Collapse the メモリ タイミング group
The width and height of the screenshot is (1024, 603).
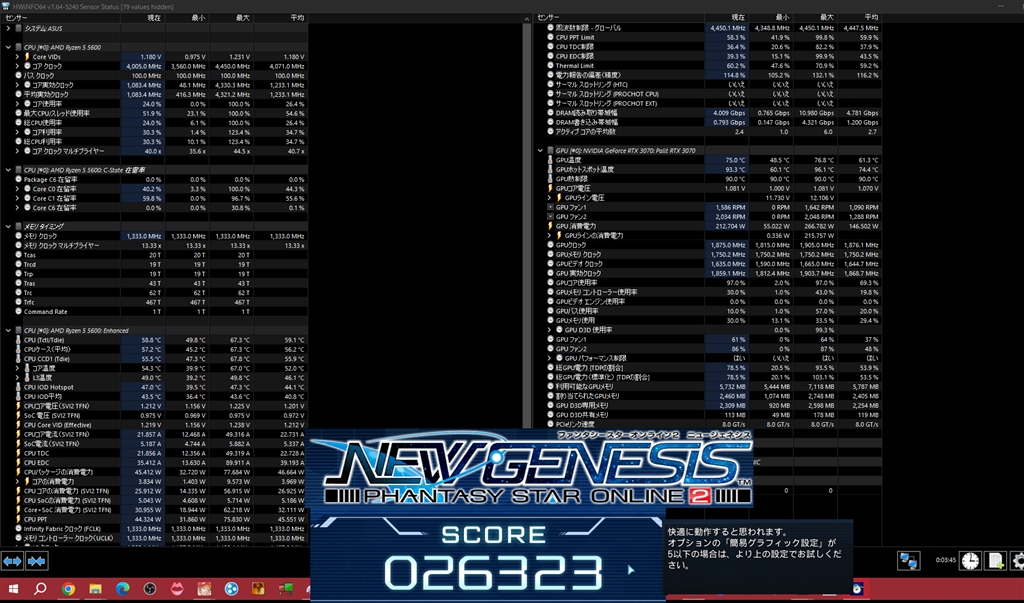click(x=8, y=227)
